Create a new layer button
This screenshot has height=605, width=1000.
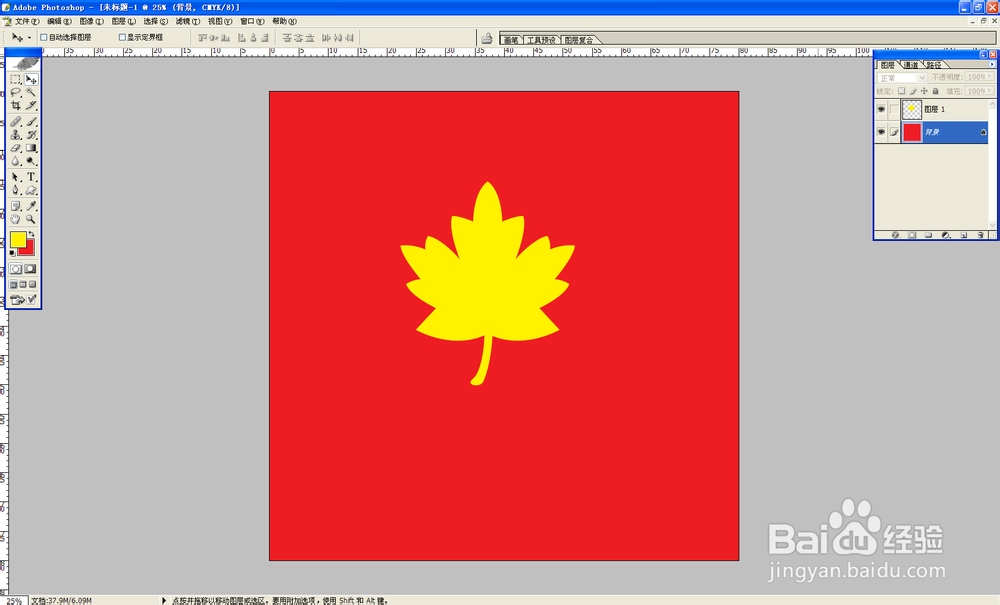(x=964, y=235)
